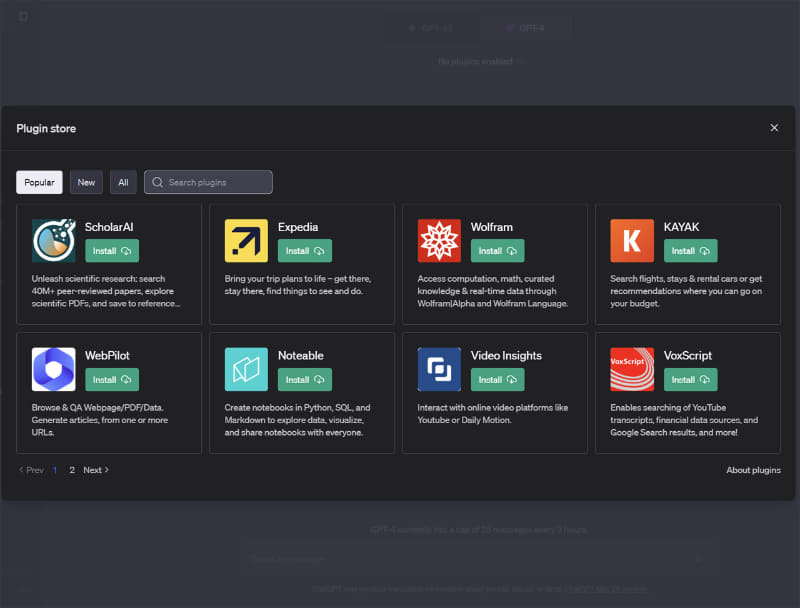Click the Wolfram plugin logo
The width and height of the screenshot is (800, 608).
[439, 241]
